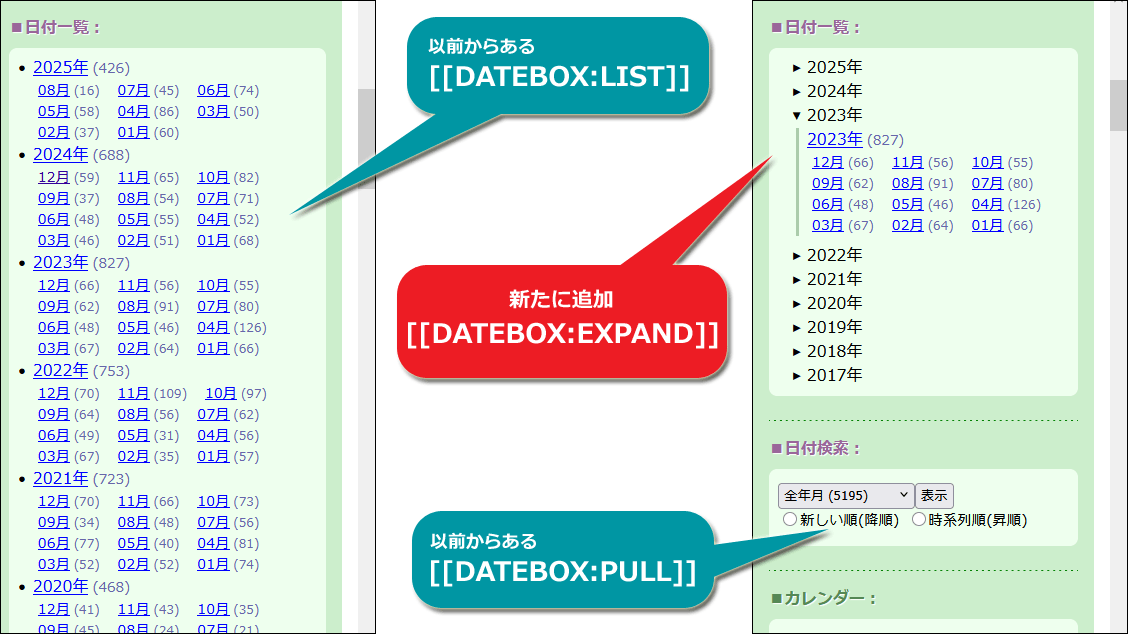Click the right panel scrollbar thumb
Image resolution: width=1128 pixels, height=634 pixels.
(x=1118, y=105)
